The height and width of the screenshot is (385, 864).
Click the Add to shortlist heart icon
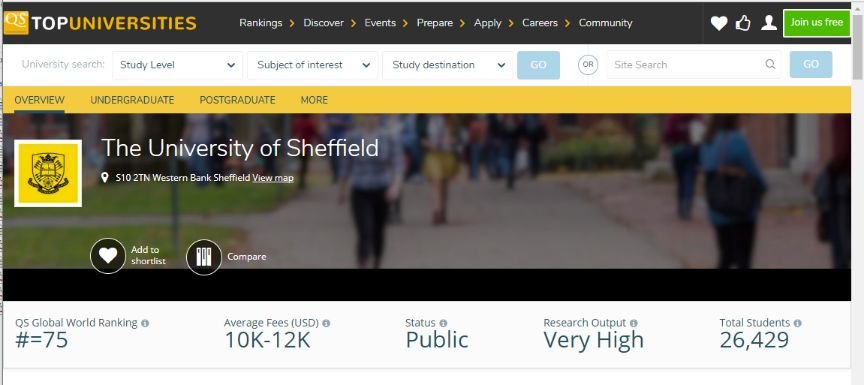(x=108, y=256)
